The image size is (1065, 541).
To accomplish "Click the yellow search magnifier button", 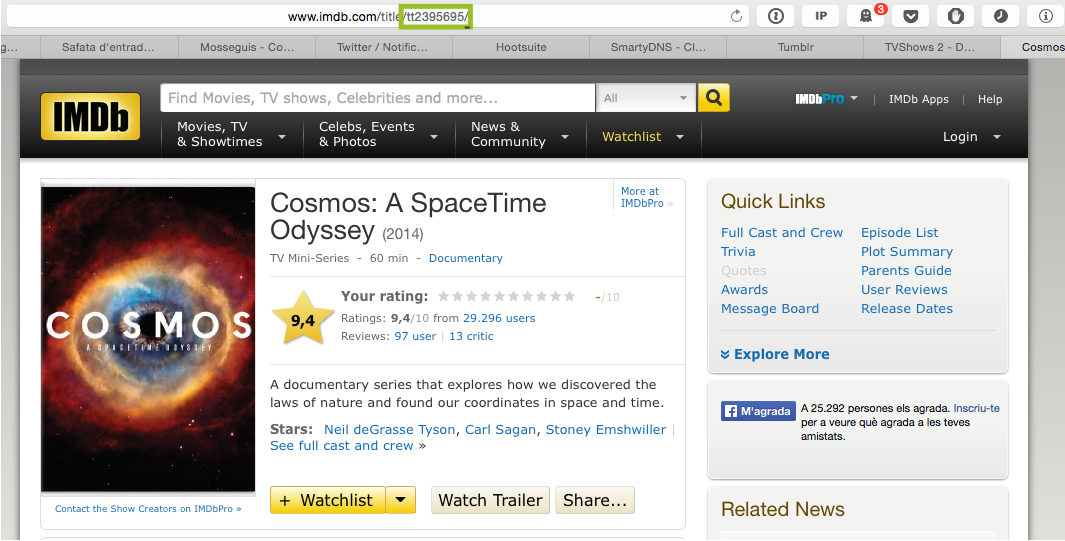I will [713, 98].
